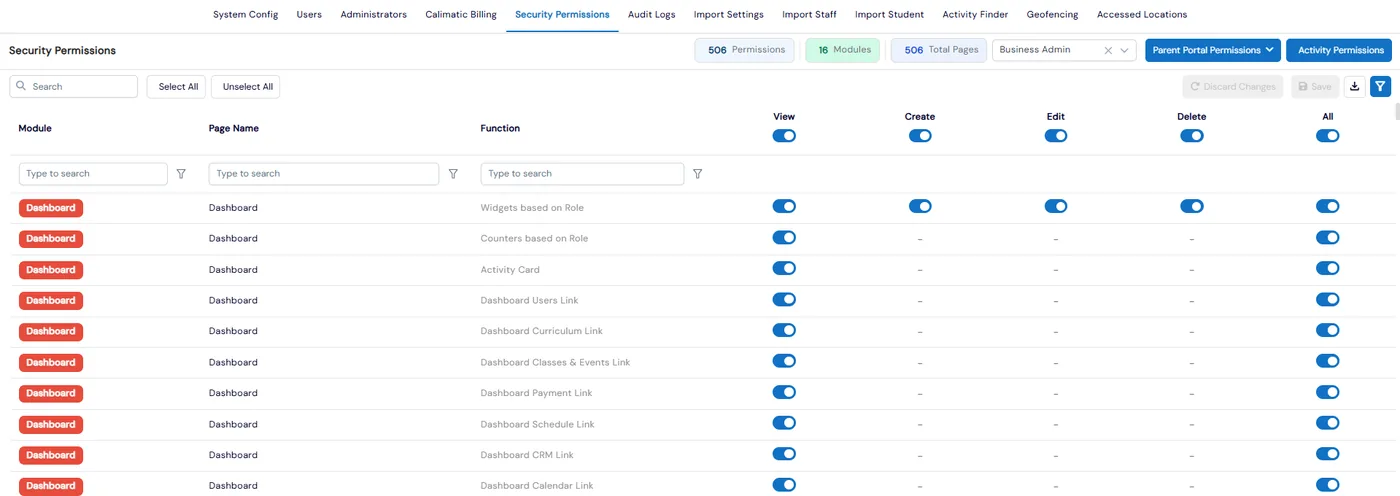Image resolution: width=1400 pixels, height=496 pixels.
Task: Click 'Dashboard CRM Link' function text
Action: 527,455
